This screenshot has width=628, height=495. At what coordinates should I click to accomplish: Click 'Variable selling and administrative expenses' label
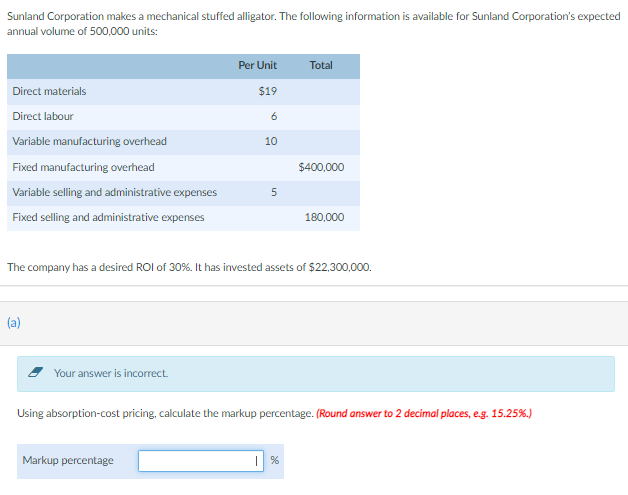coord(115,192)
